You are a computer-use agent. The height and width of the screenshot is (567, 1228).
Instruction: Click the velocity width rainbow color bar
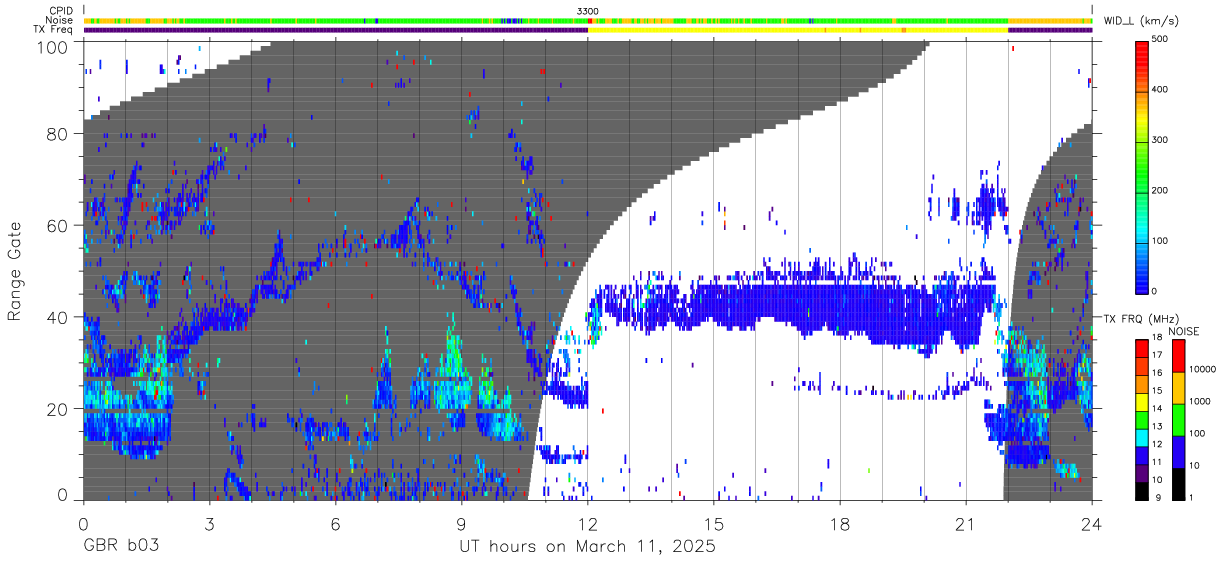click(x=1143, y=166)
